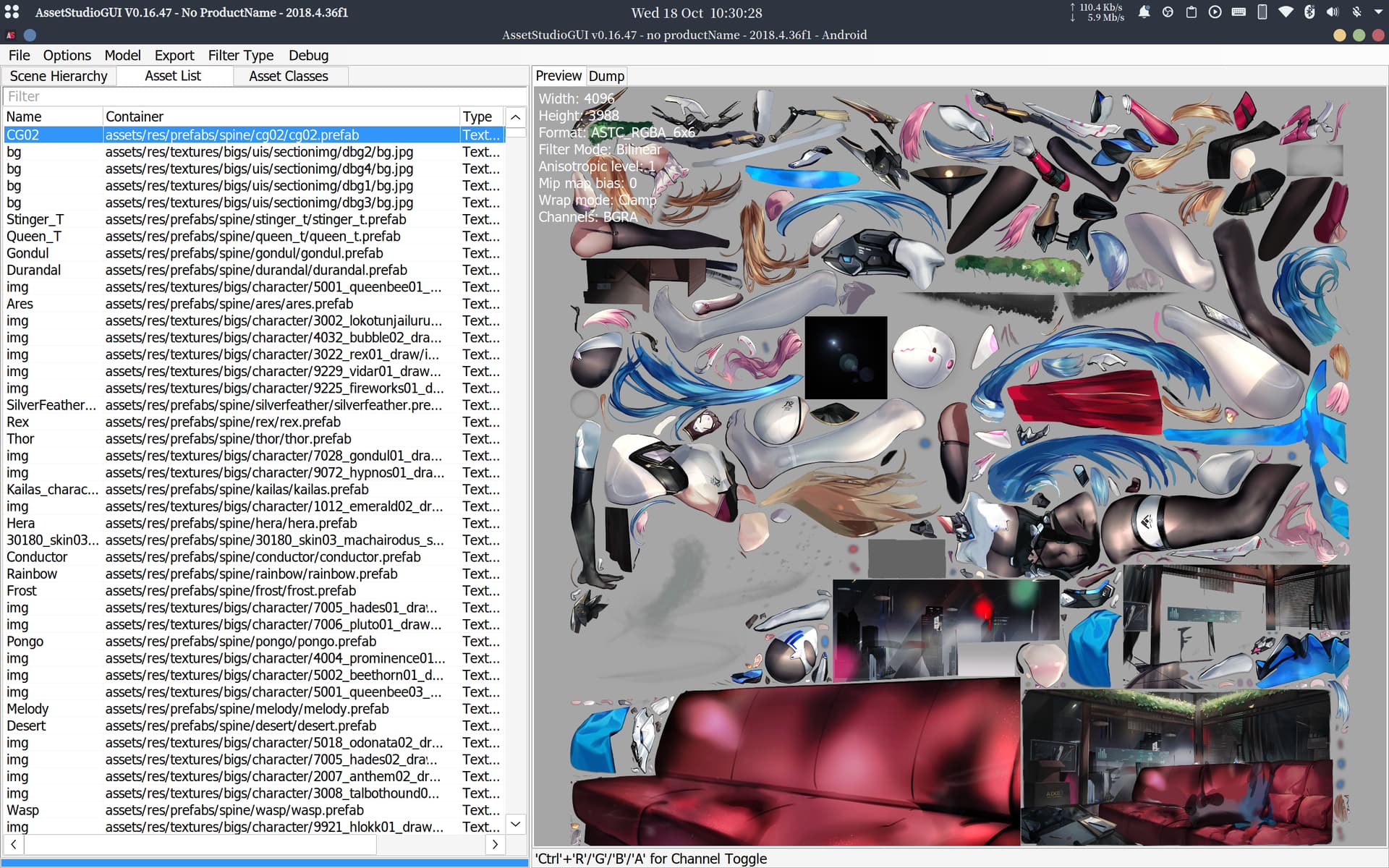Screen dimensions: 1389x868
Task: Sort by the Type column header
Action: click(x=482, y=116)
